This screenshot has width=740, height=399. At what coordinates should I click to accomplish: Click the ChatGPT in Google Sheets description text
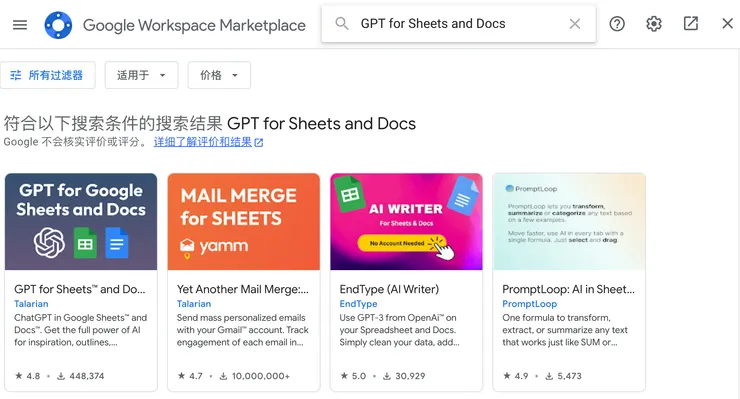80,330
